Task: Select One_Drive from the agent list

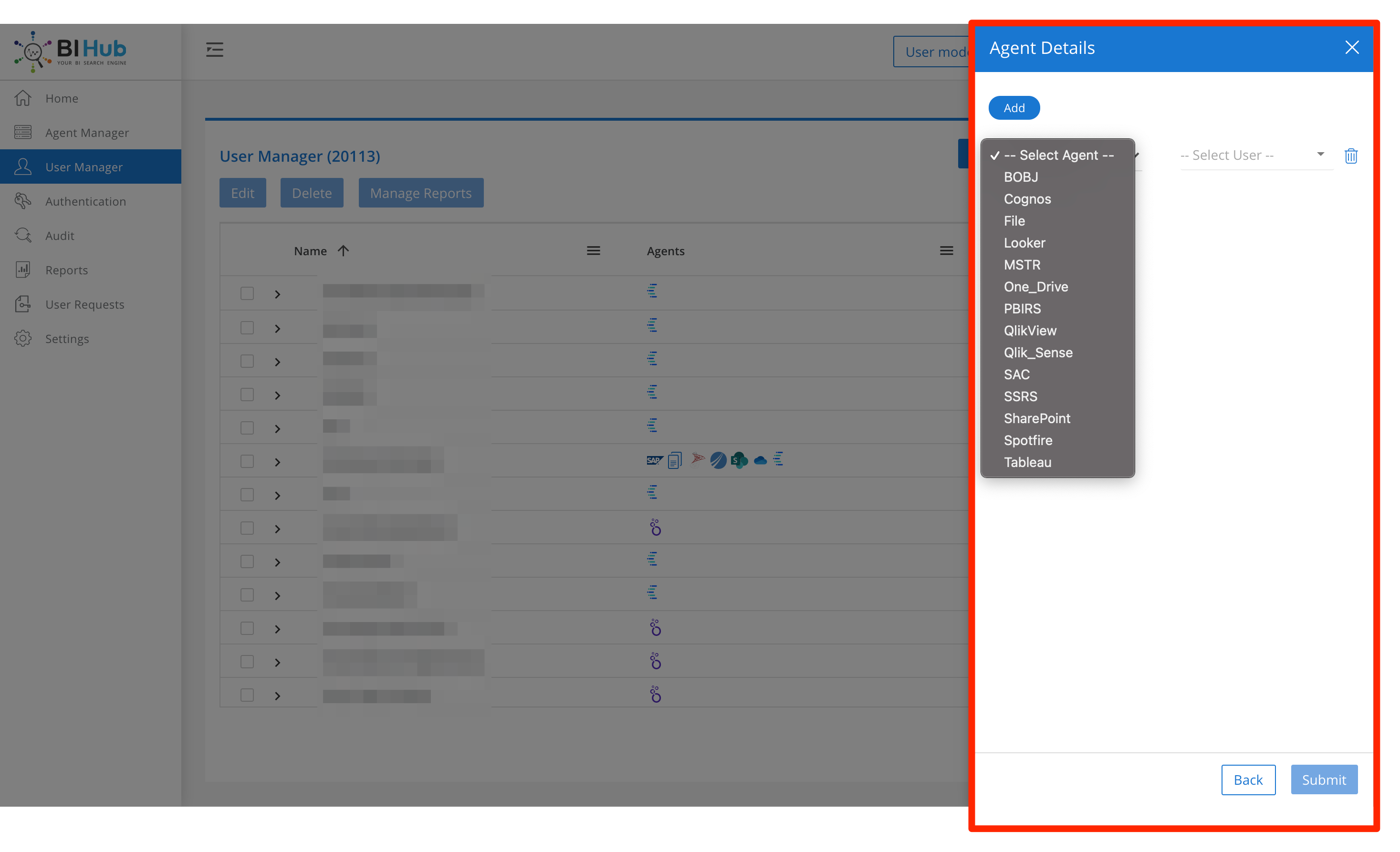Action: click(x=1057, y=287)
